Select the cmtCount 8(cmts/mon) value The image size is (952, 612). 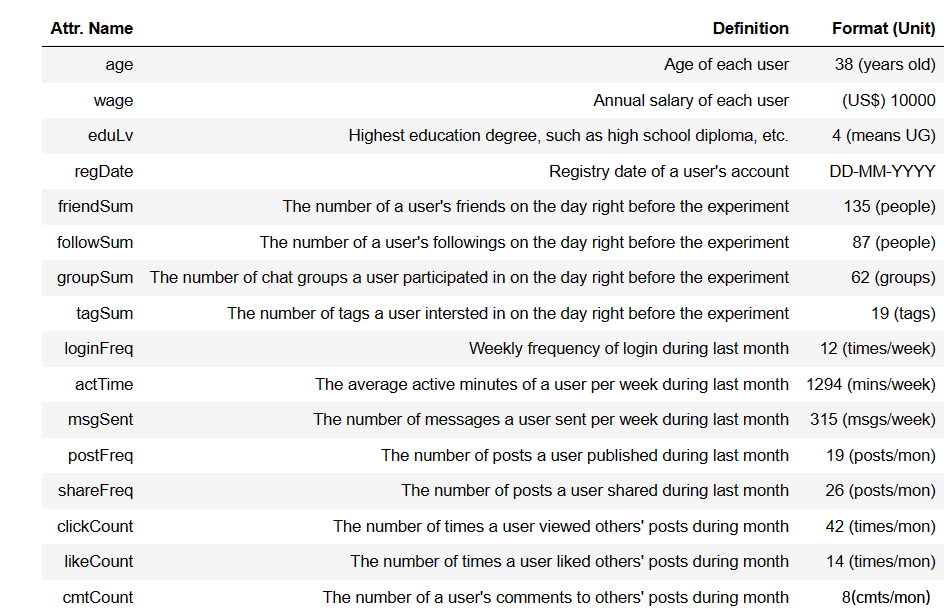tap(886, 598)
